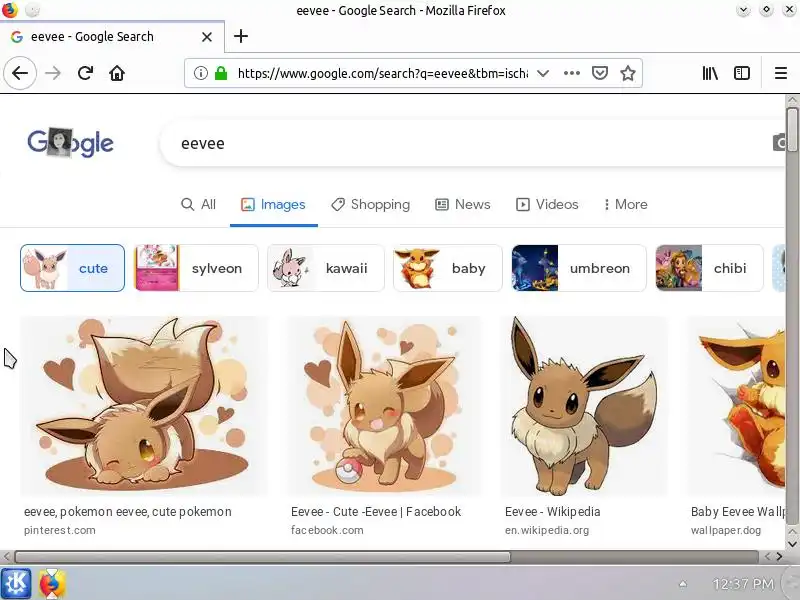Click the en.wikipedia.org source text
The width and height of the screenshot is (800, 600).
[x=547, y=530]
